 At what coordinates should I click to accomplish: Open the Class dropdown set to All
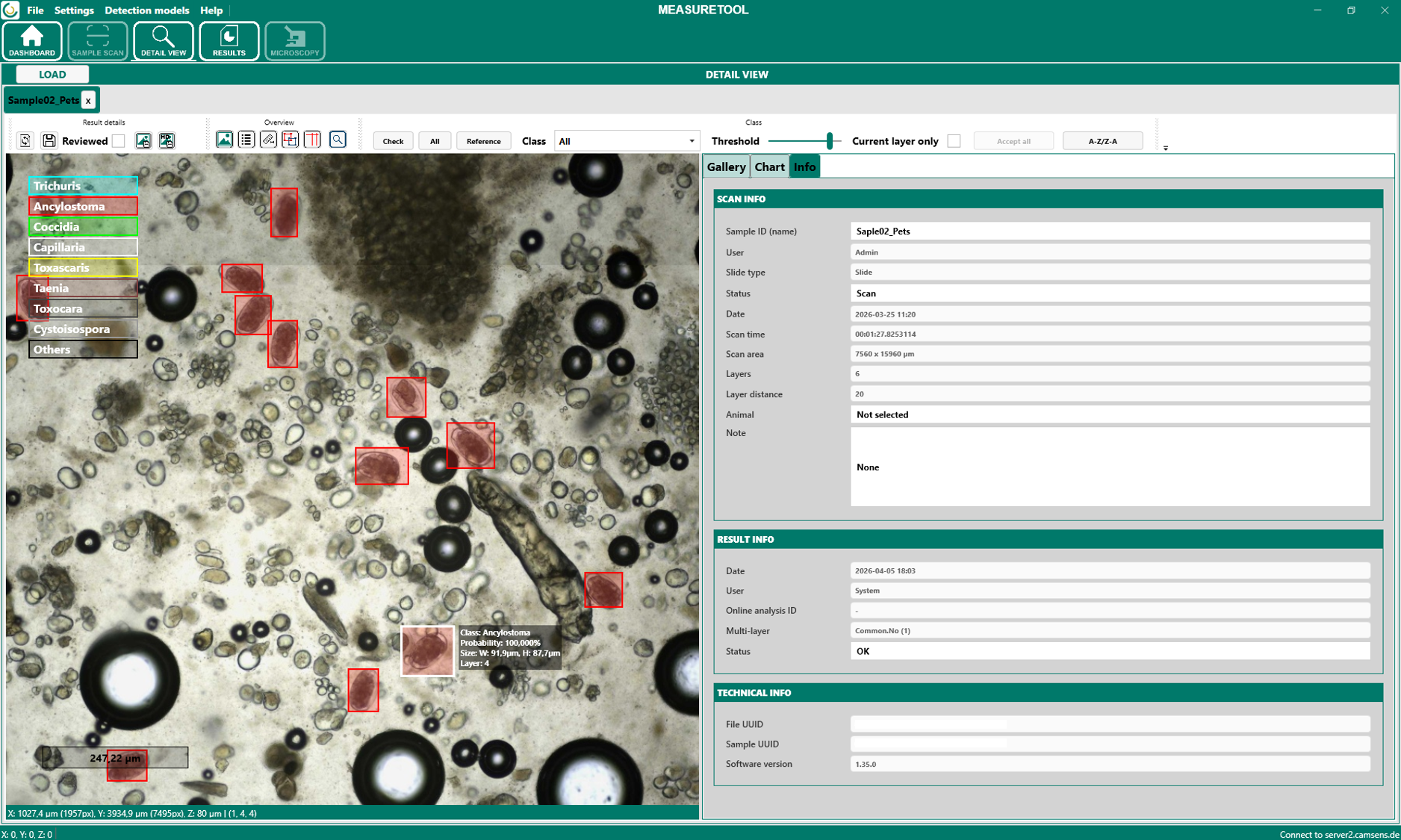click(626, 141)
